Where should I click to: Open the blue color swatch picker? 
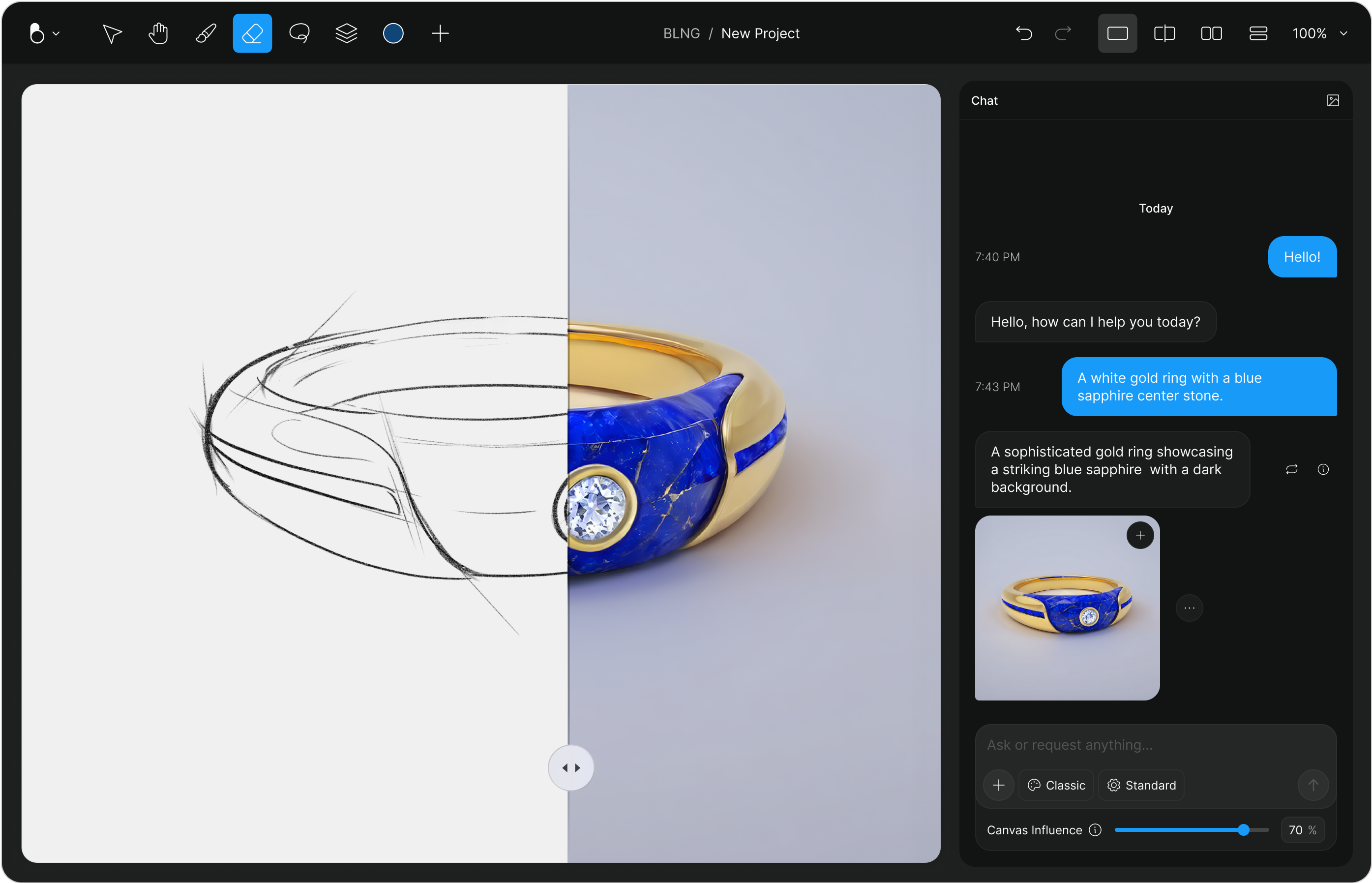[x=393, y=33]
